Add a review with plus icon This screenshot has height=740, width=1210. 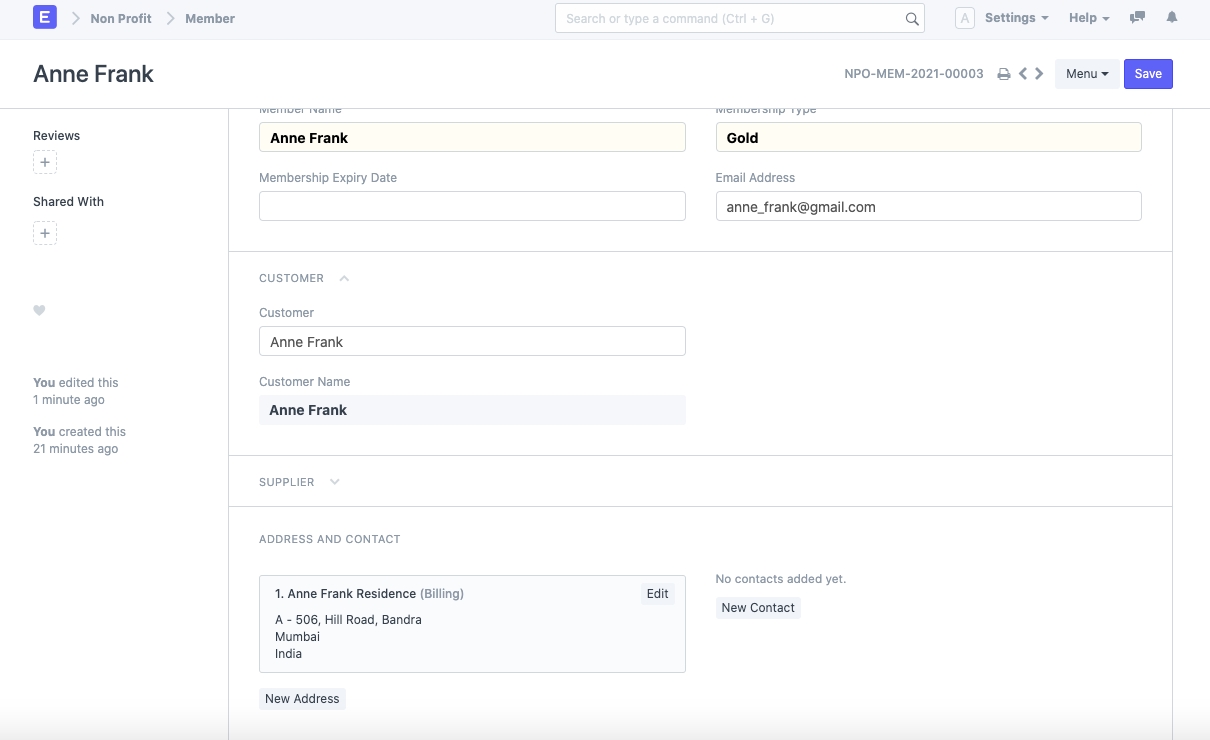45,162
